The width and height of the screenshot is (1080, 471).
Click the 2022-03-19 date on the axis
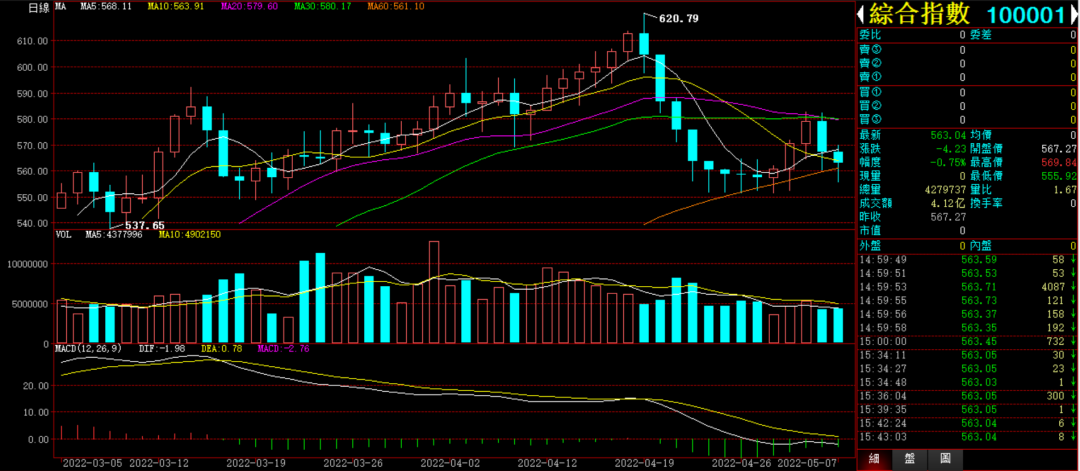[x=256, y=463]
